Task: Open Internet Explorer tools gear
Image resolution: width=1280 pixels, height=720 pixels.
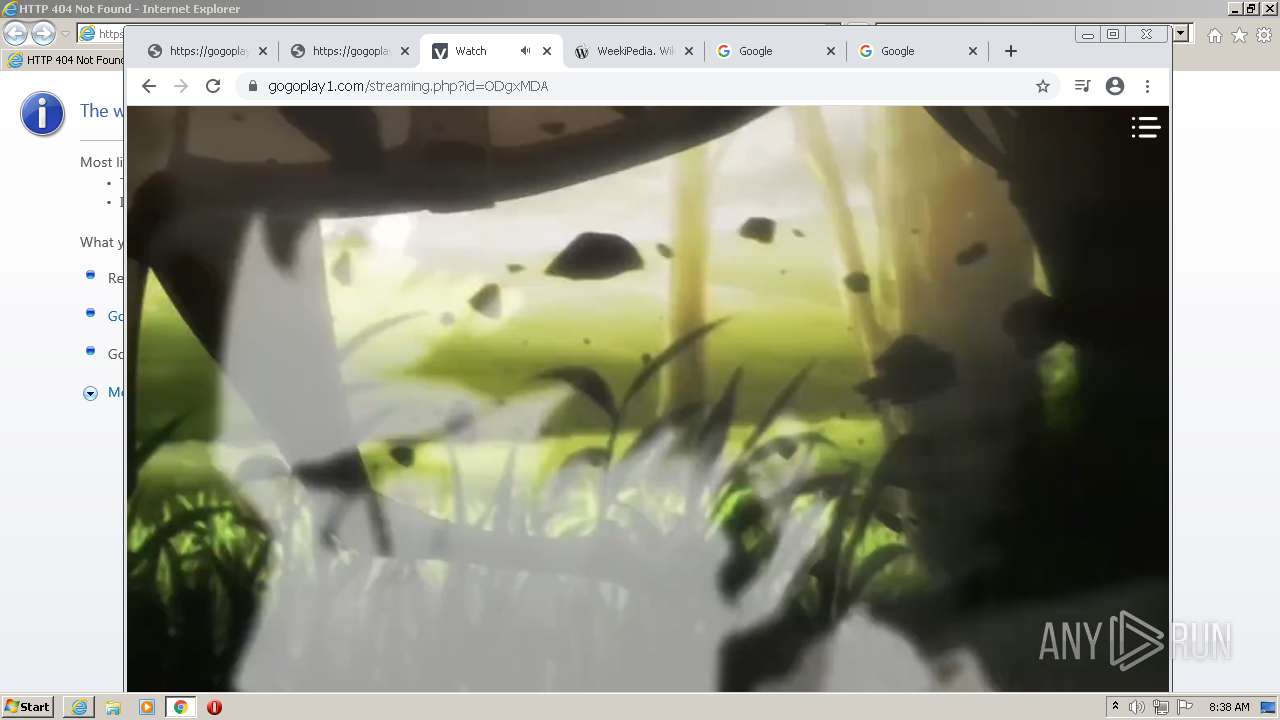Action: (1264, 35)
